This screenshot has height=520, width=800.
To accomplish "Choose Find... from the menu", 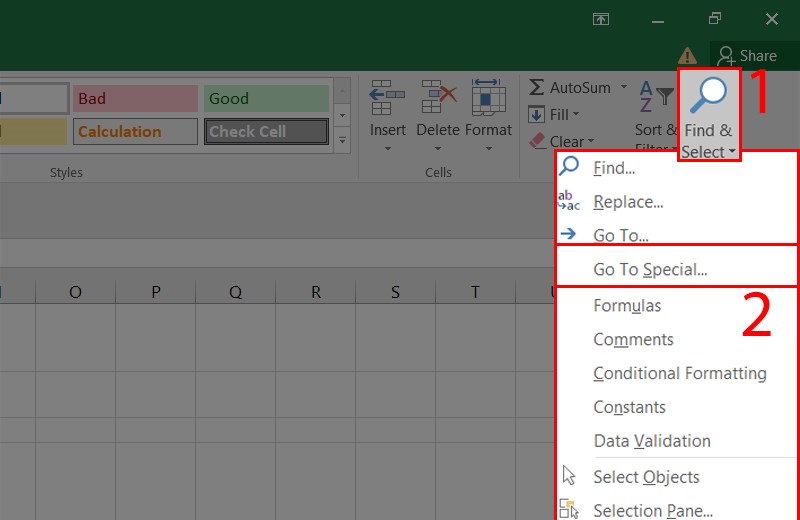I will click(613, 168).
